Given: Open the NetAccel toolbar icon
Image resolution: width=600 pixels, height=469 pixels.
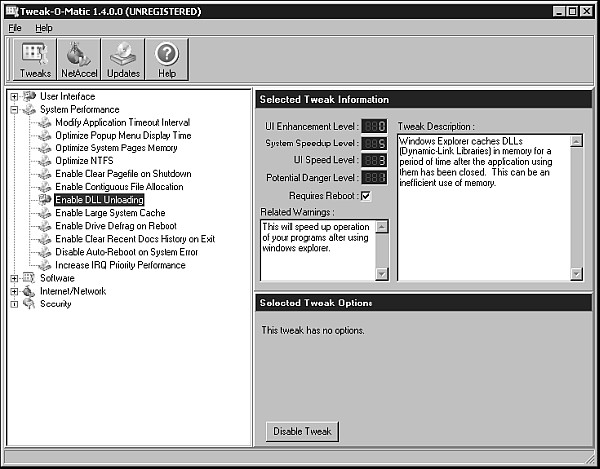Looking at the screenshot, I should (x=79, y=59).
